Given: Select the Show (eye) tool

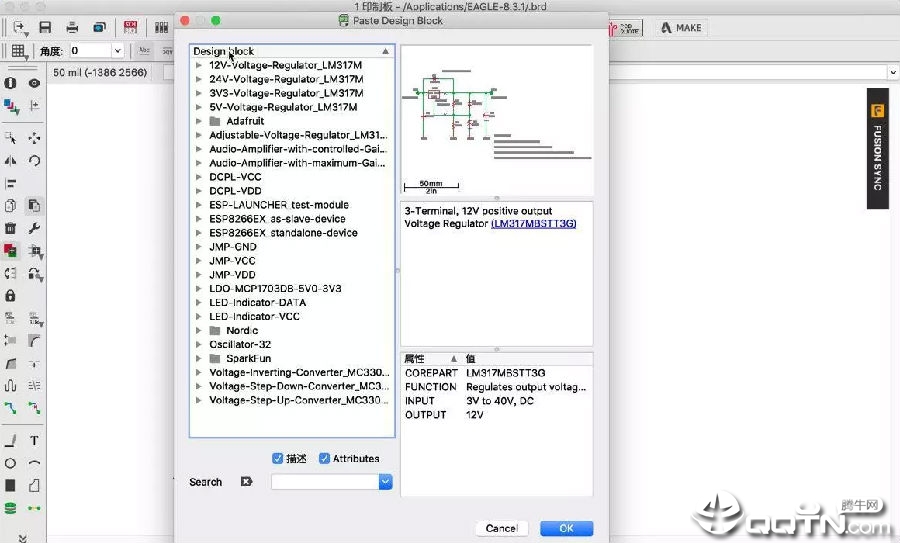Looking at the screenshot, I should [34, 83].
